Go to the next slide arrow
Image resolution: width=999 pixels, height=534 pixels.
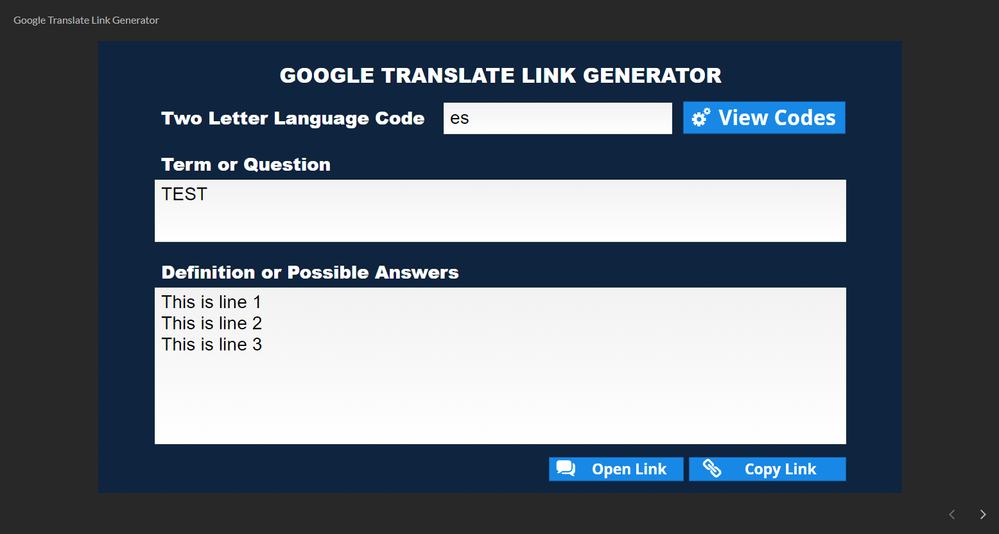click(982, 514)
